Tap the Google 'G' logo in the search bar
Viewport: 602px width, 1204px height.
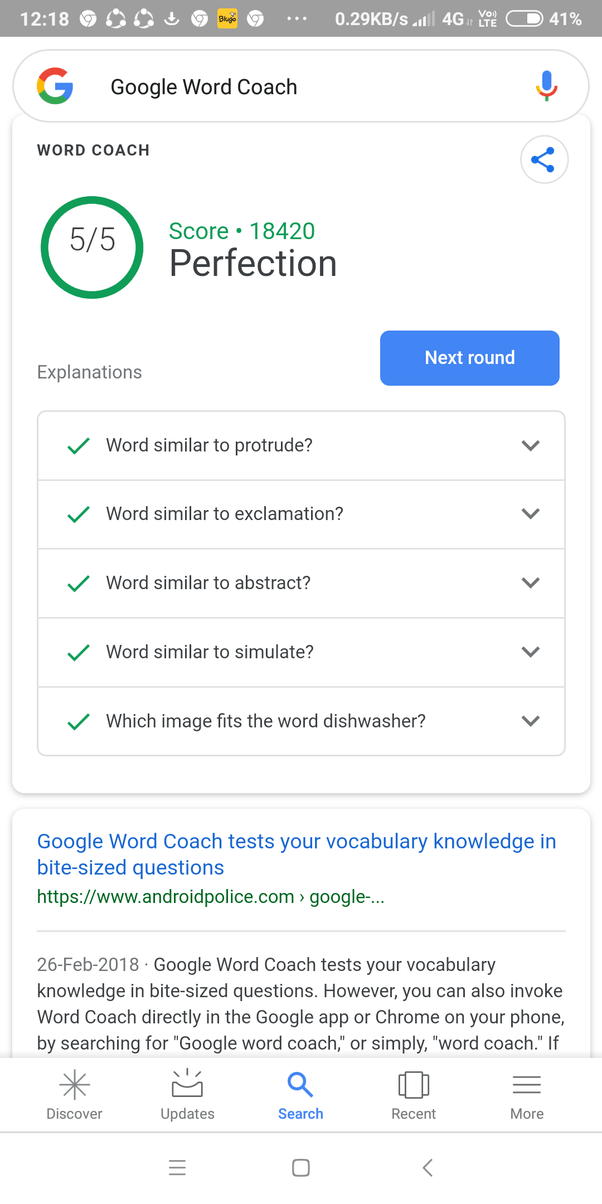click(55, 86)
